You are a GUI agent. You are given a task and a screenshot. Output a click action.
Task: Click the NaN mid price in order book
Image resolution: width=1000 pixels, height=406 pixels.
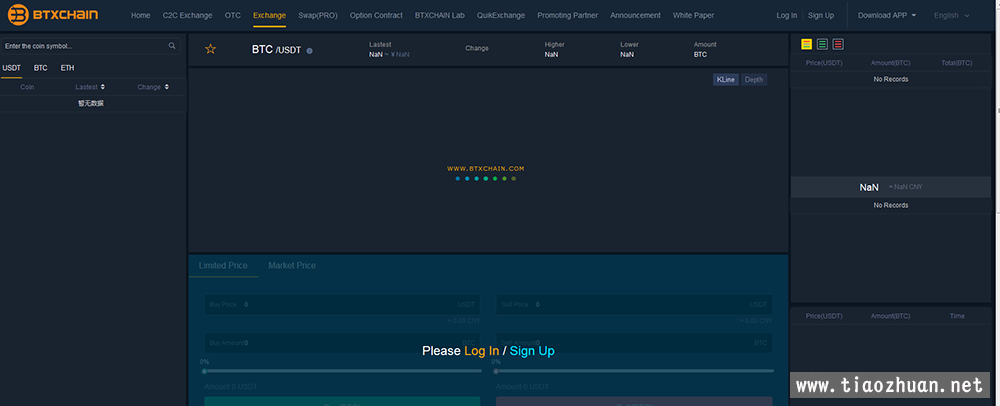coord(869,187)
